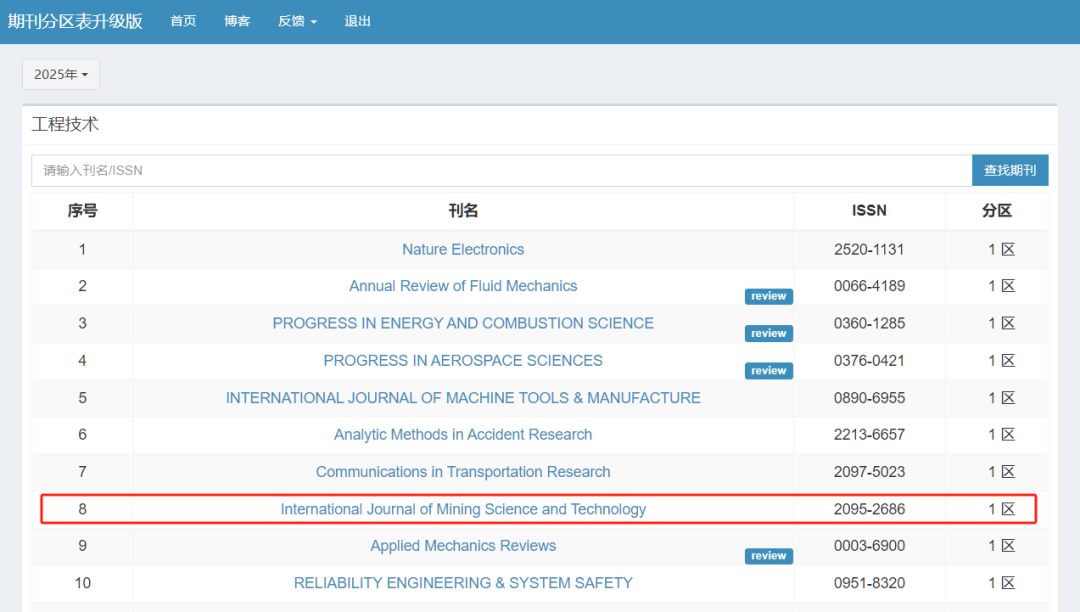Click review badge for Applied Mechanics Reviews

coord(769,556)
